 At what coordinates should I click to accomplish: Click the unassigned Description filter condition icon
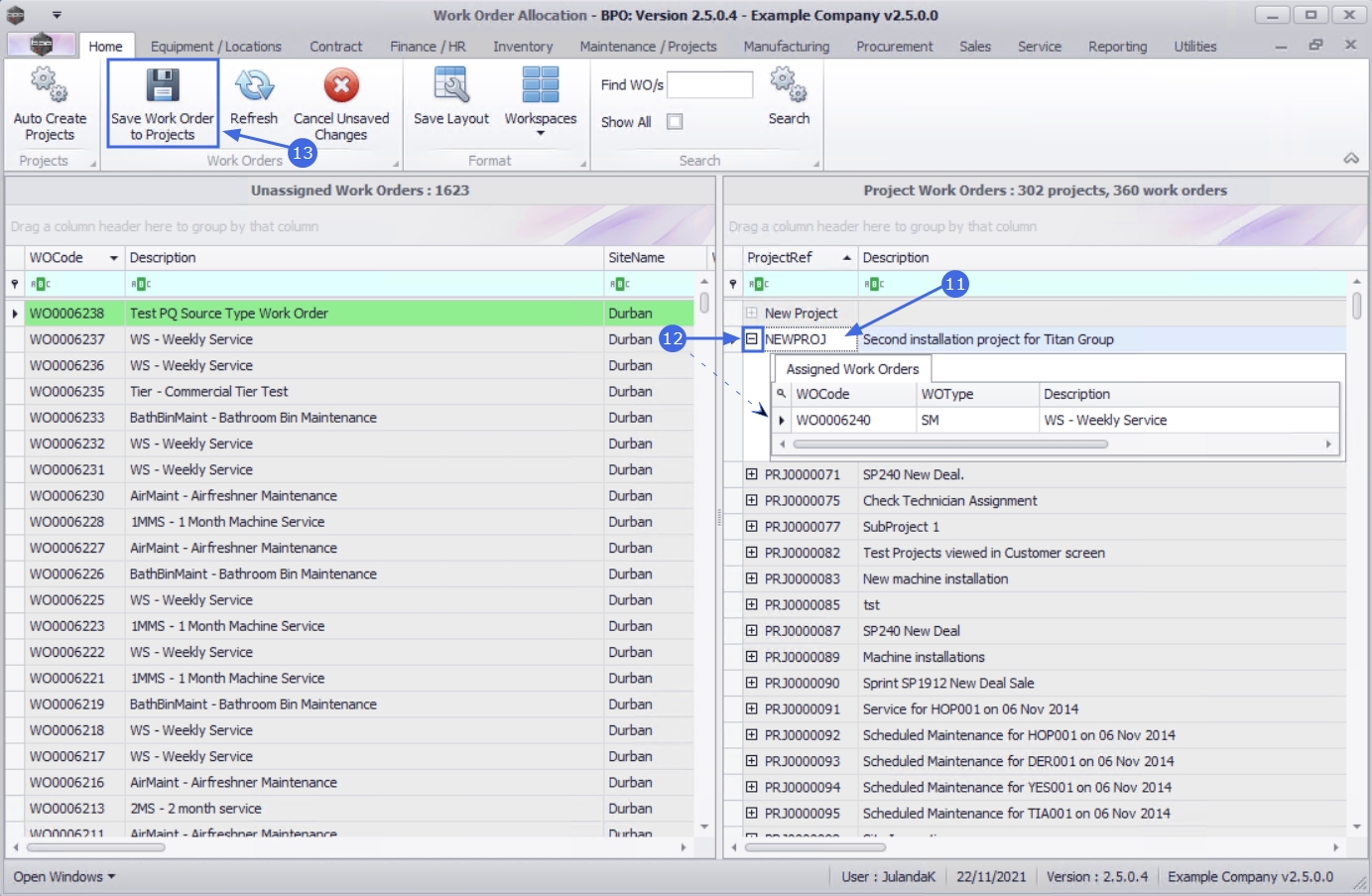point(141,284)
